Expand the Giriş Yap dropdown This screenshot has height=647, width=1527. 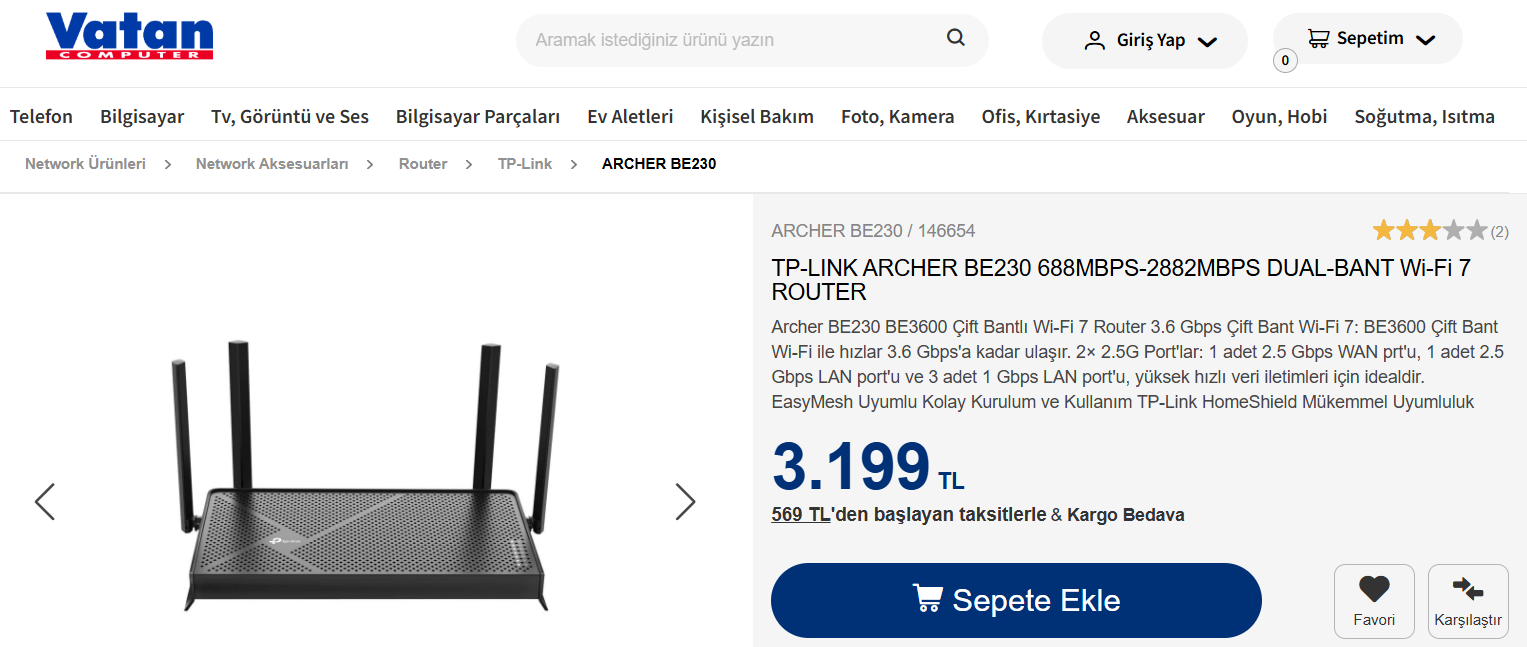1207,42
